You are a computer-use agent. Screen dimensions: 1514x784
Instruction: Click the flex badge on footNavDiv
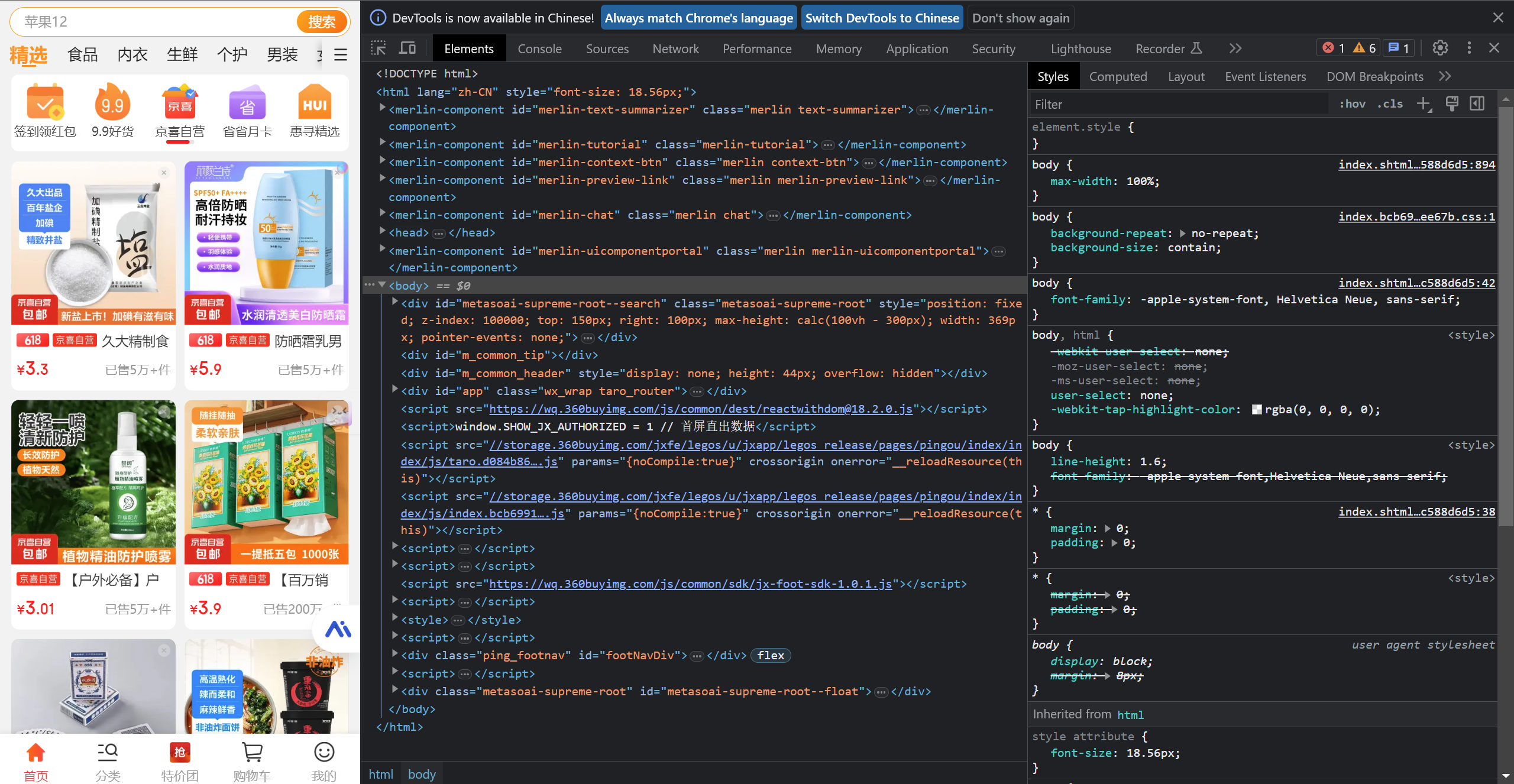coord(771,655)
